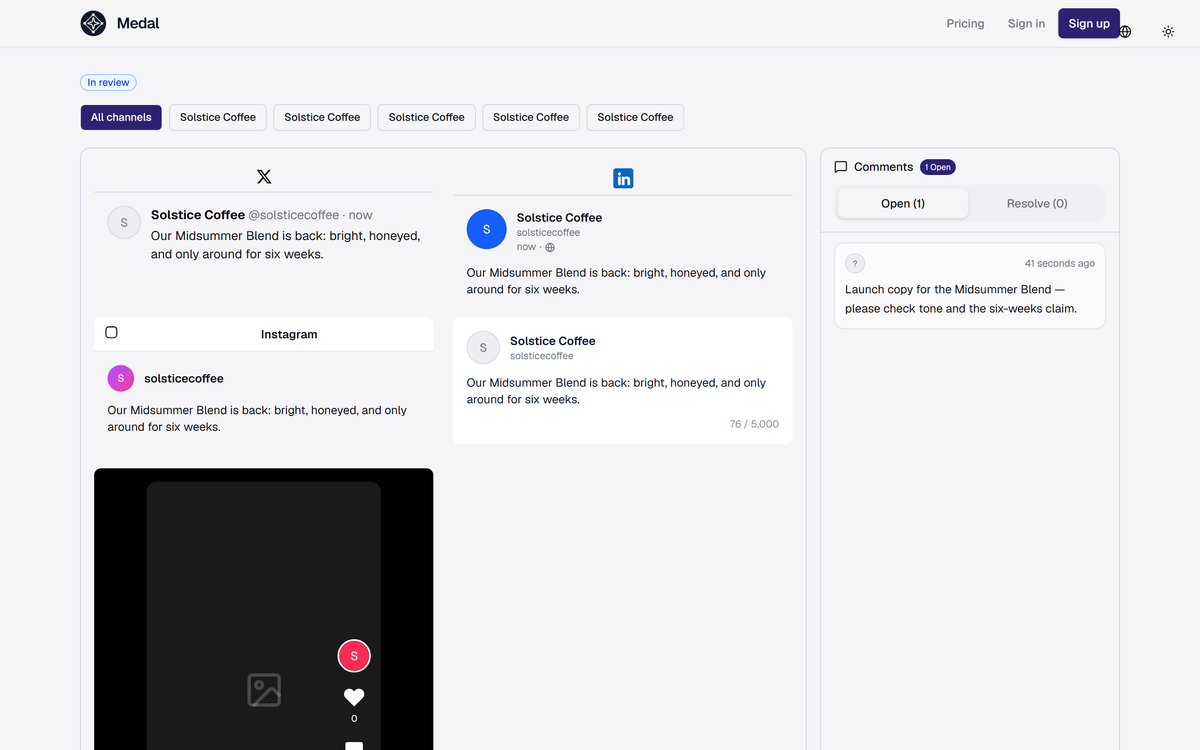
Task: Select the All channels tab
Action: (121, 117)
